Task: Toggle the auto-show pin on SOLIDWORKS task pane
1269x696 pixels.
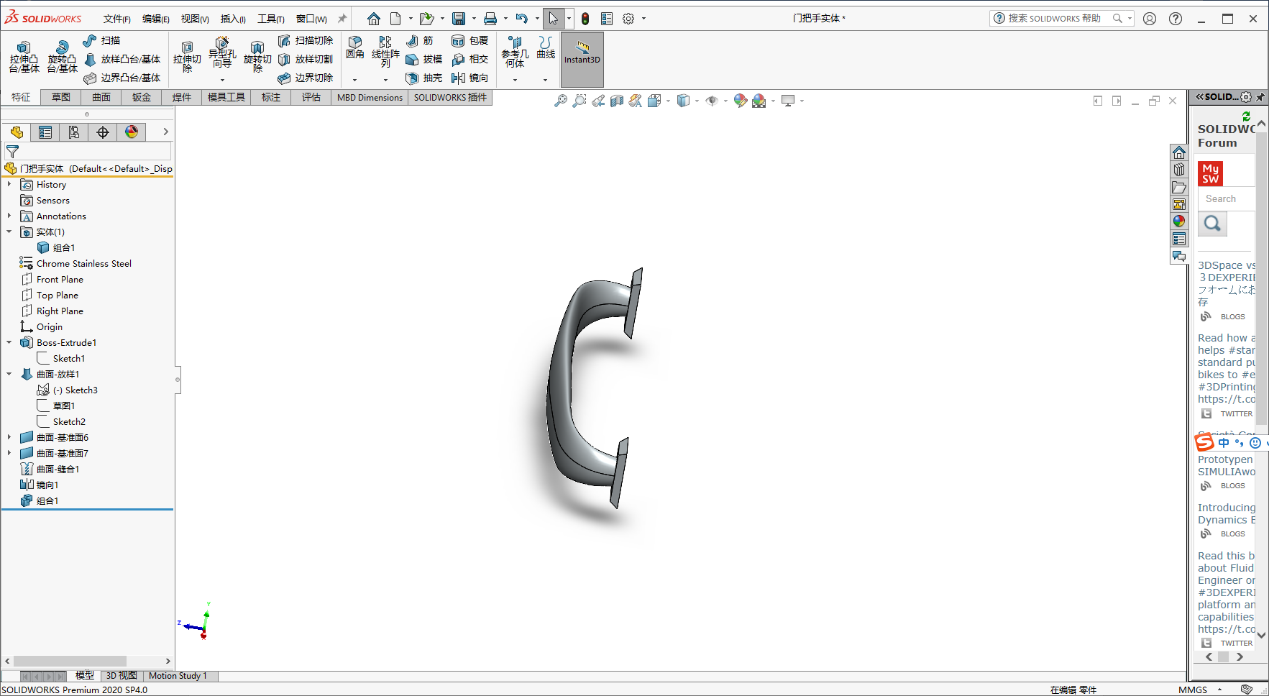Action: tap(1261, 97)
